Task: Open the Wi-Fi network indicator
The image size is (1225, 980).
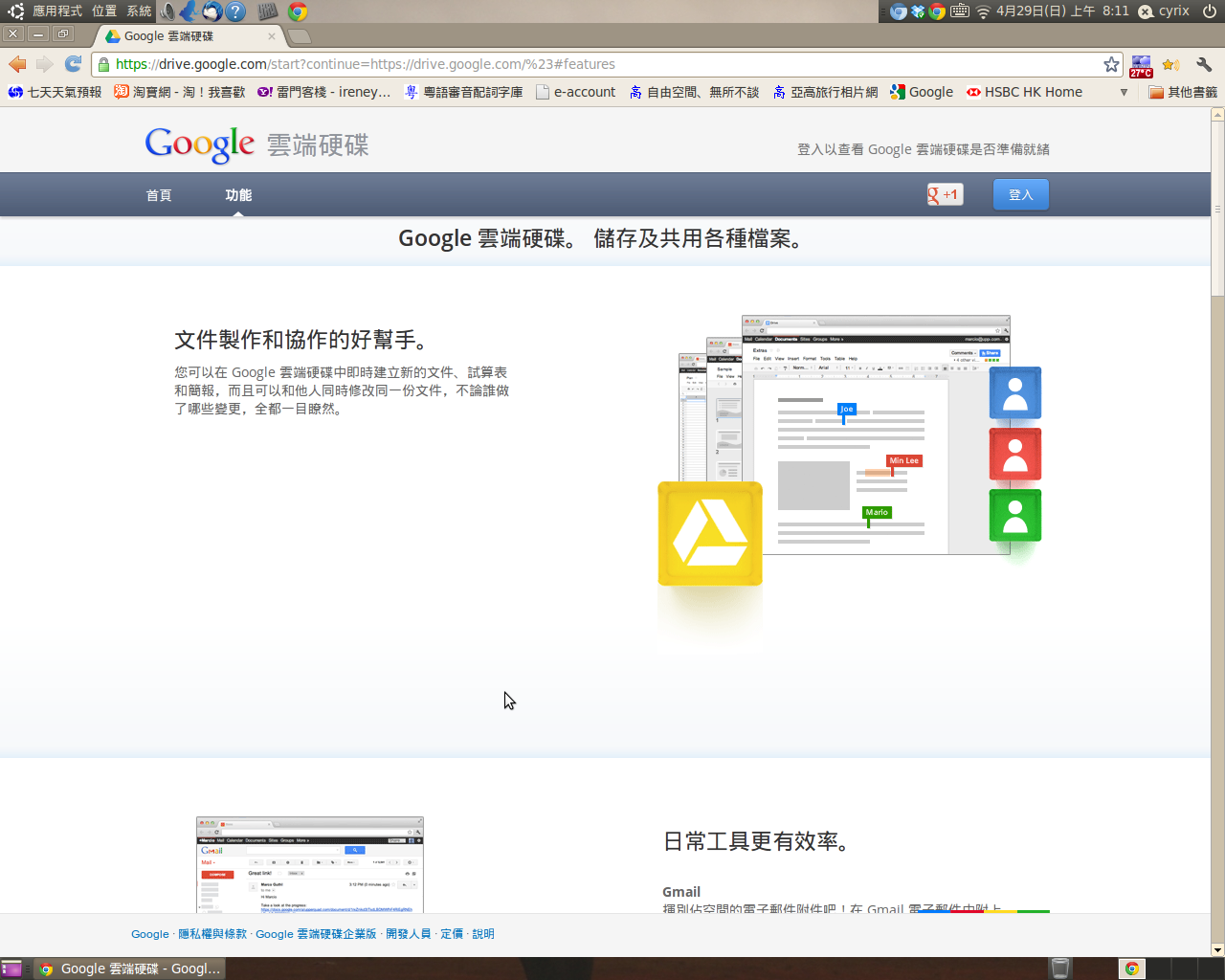Action: [983, 11]
